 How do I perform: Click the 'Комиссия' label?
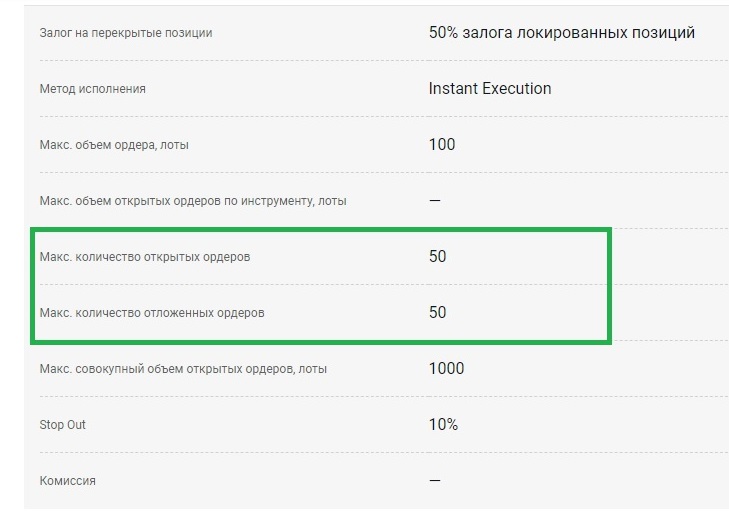[68, 481]
